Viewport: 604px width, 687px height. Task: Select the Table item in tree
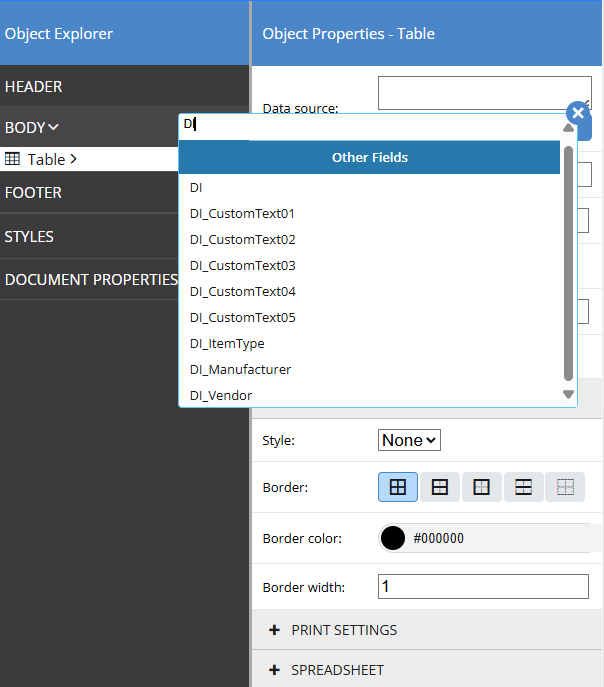(46, 159)
